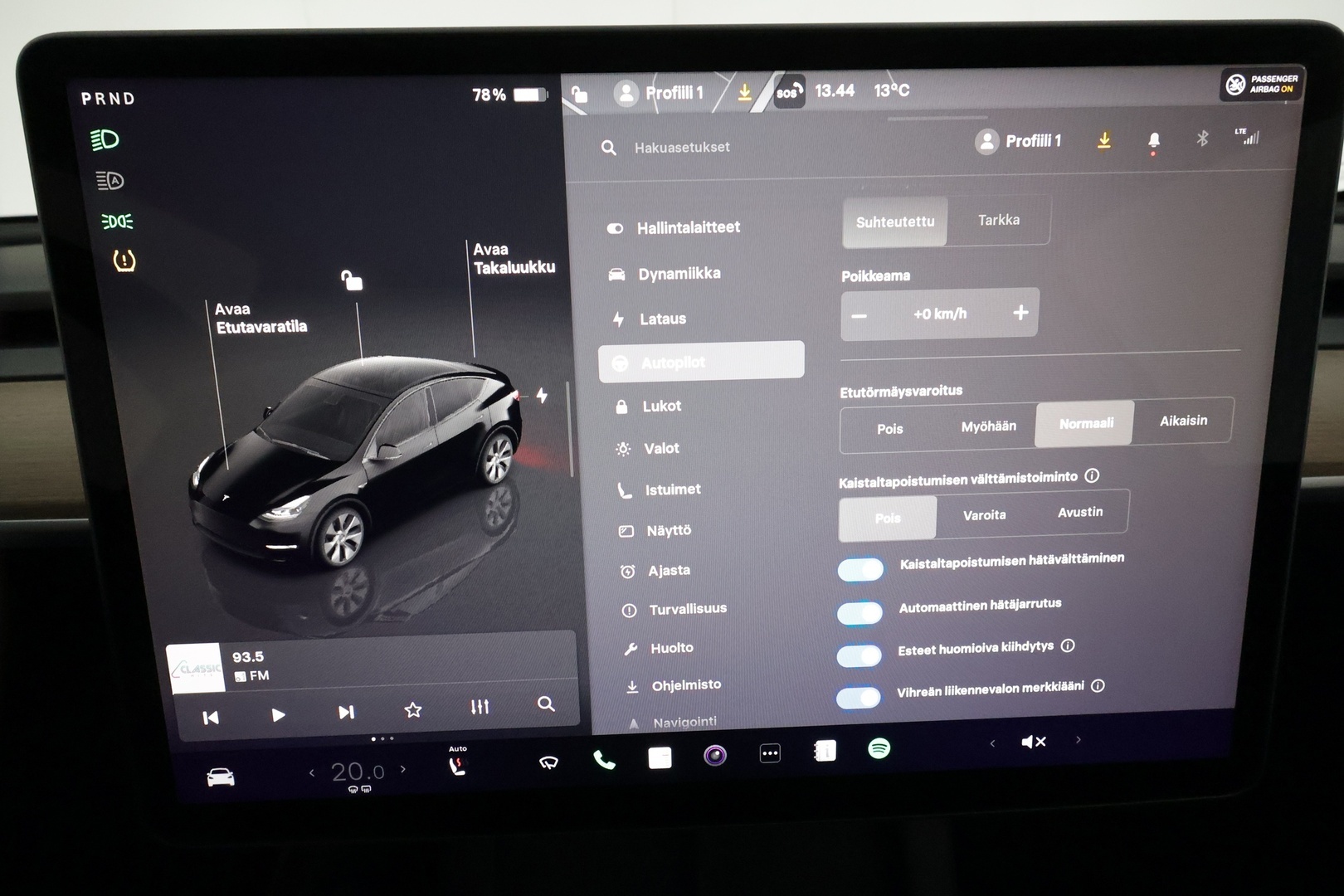Tap the windshield wiper icon
This screenshot has width=1344, height=896.
[548, 762]
